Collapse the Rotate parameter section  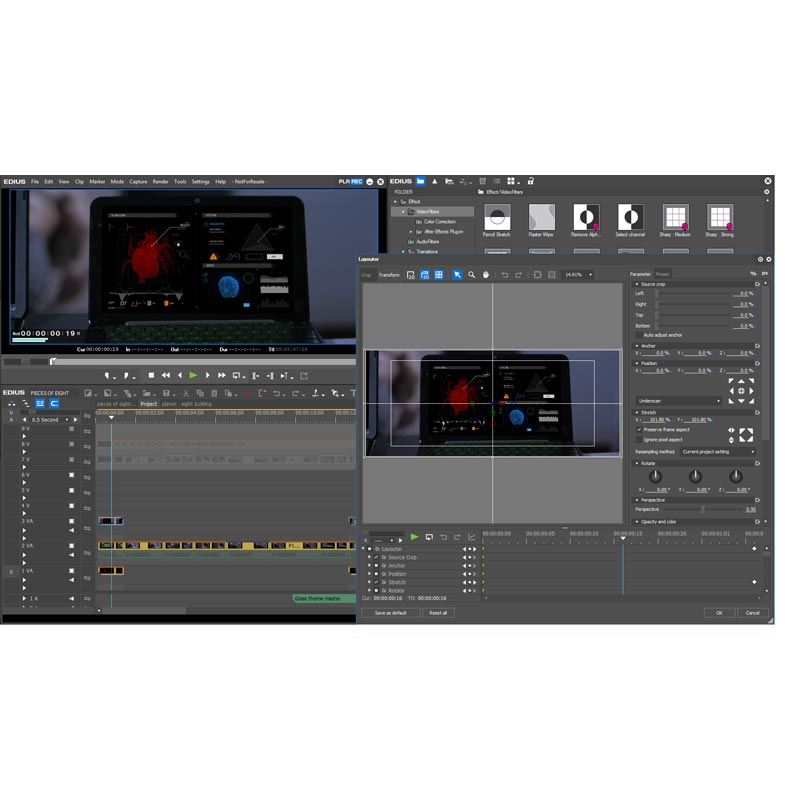coord(638,463)
